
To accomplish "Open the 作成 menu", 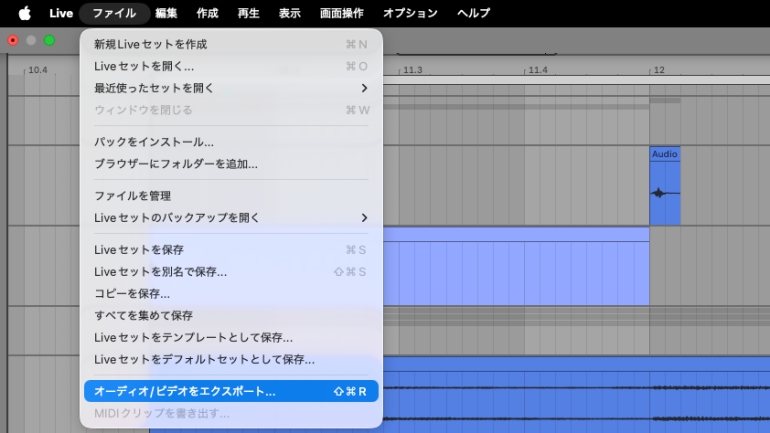I will [207, 13].
